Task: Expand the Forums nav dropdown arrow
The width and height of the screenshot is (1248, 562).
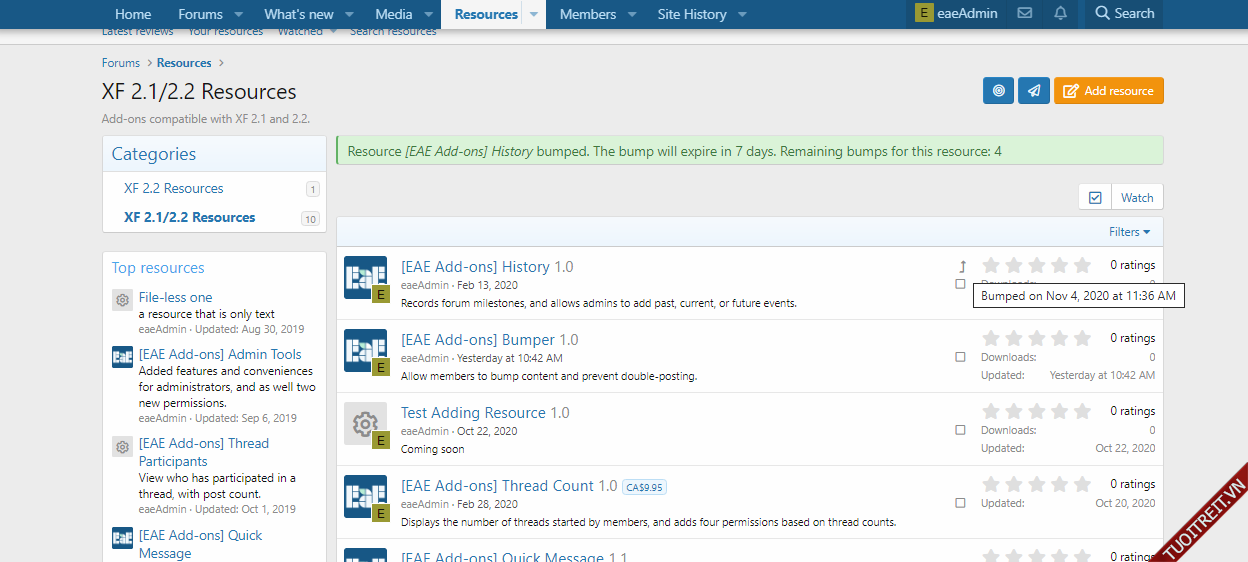Action: click(239, 15)
